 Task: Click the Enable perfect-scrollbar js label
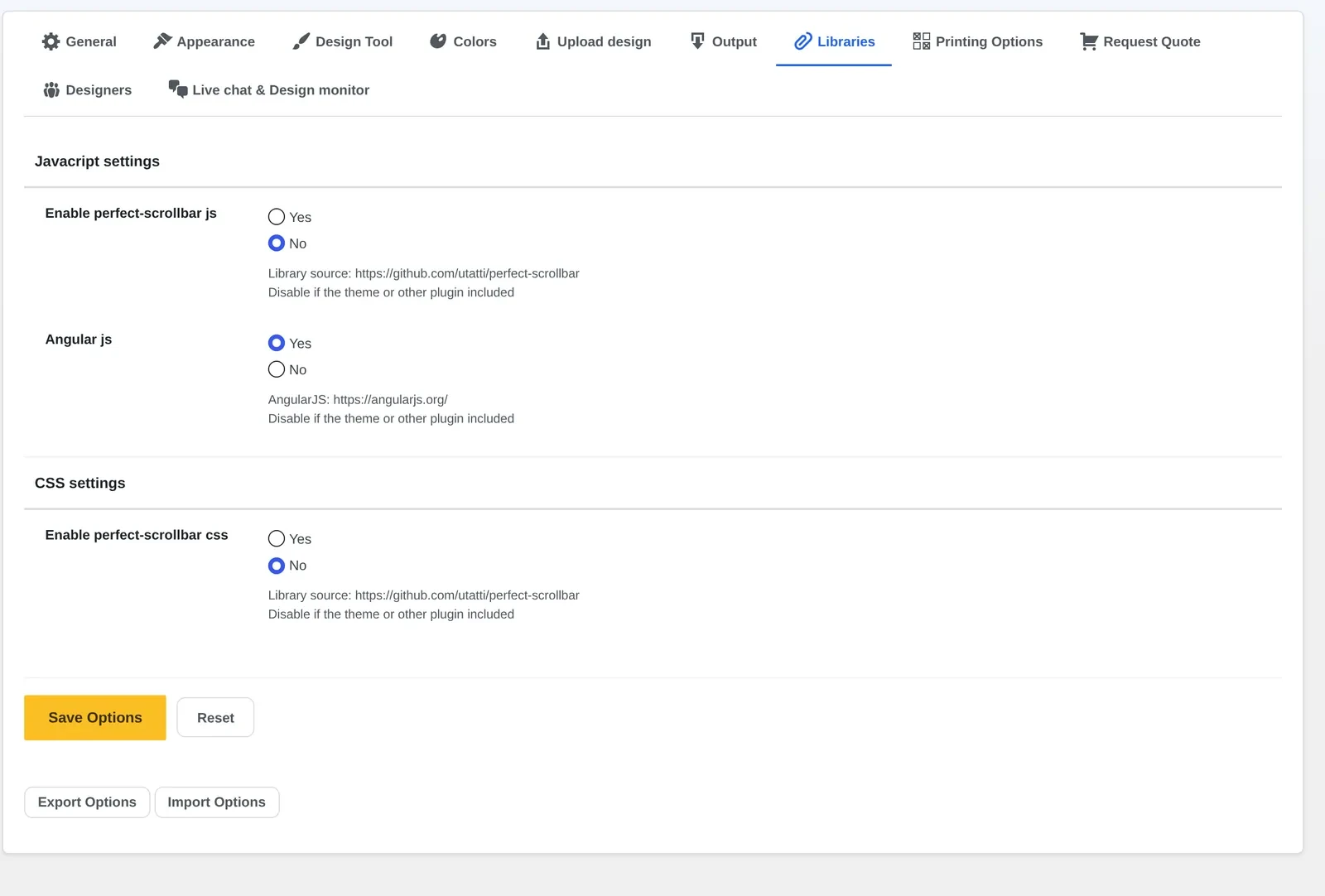pyautogui.click(x=131, y=214)
